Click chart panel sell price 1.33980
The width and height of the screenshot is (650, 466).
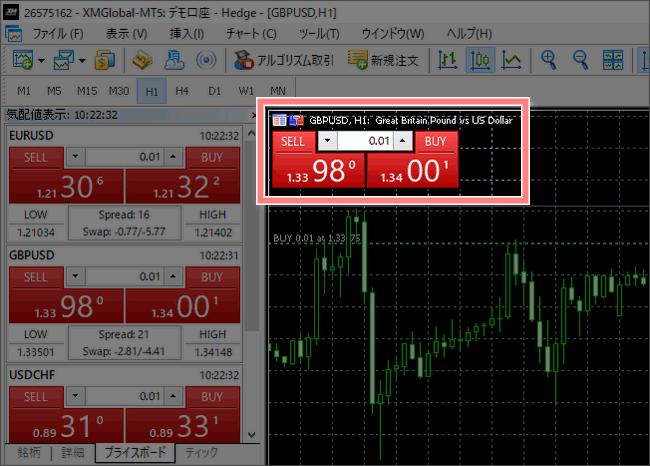(x=318, y=171)
